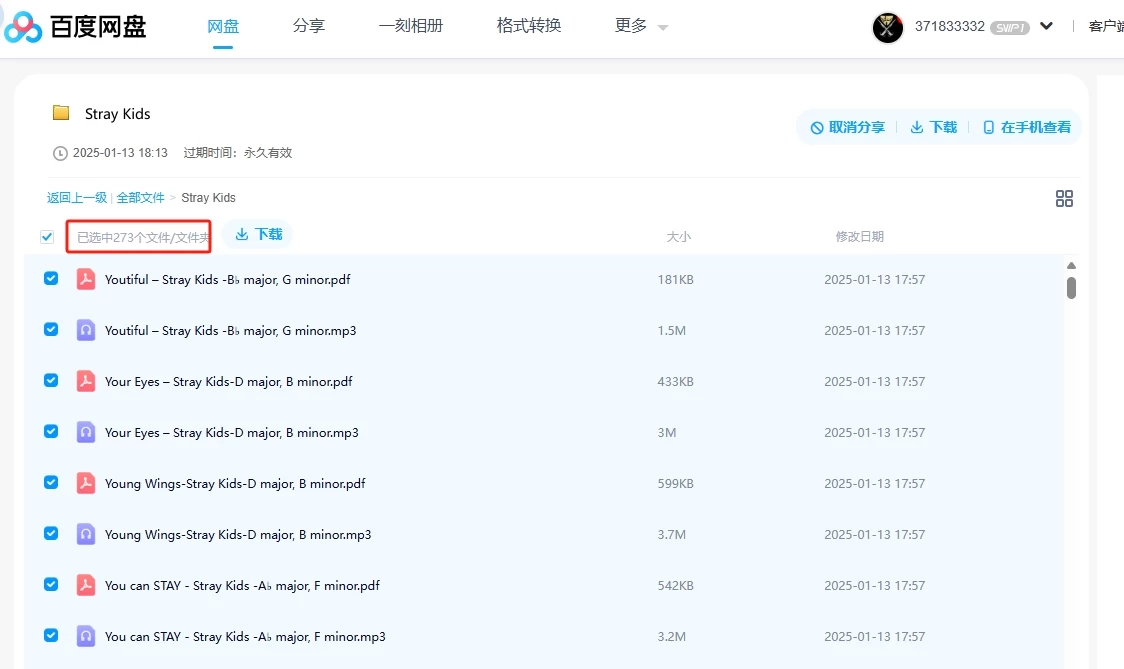Switch to 格式转换 tab
This screenshot has height=669, width=1124.
tap(529, 26)
